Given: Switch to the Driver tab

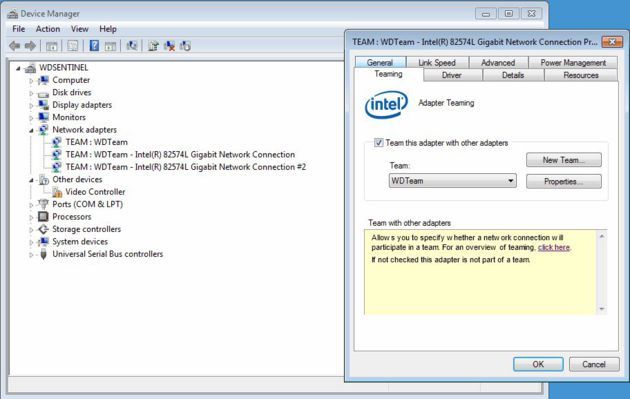Looking at the screenshot, I should (452, 75).
